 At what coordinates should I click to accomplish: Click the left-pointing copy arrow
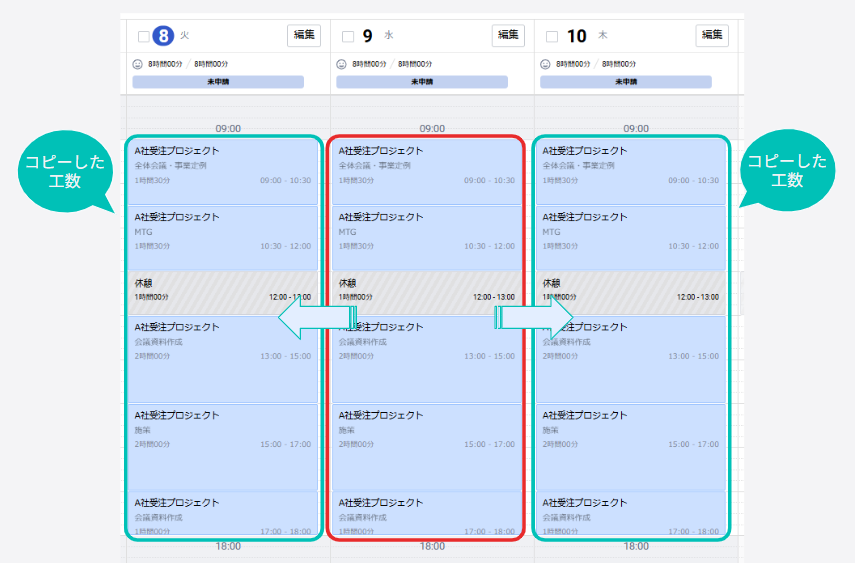coord(318,317)
